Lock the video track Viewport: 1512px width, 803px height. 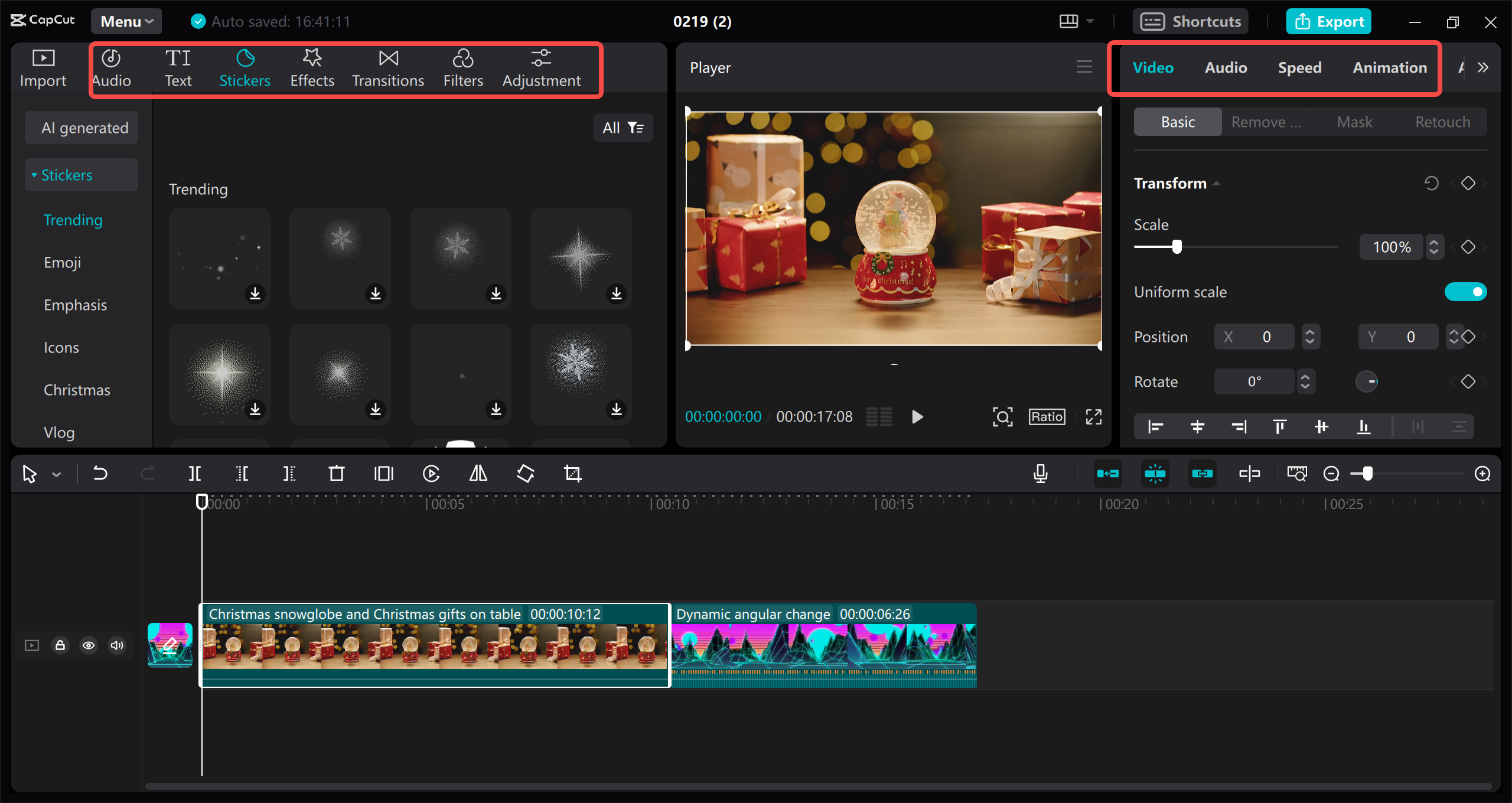pyautogui.click(x=60, y=645)
